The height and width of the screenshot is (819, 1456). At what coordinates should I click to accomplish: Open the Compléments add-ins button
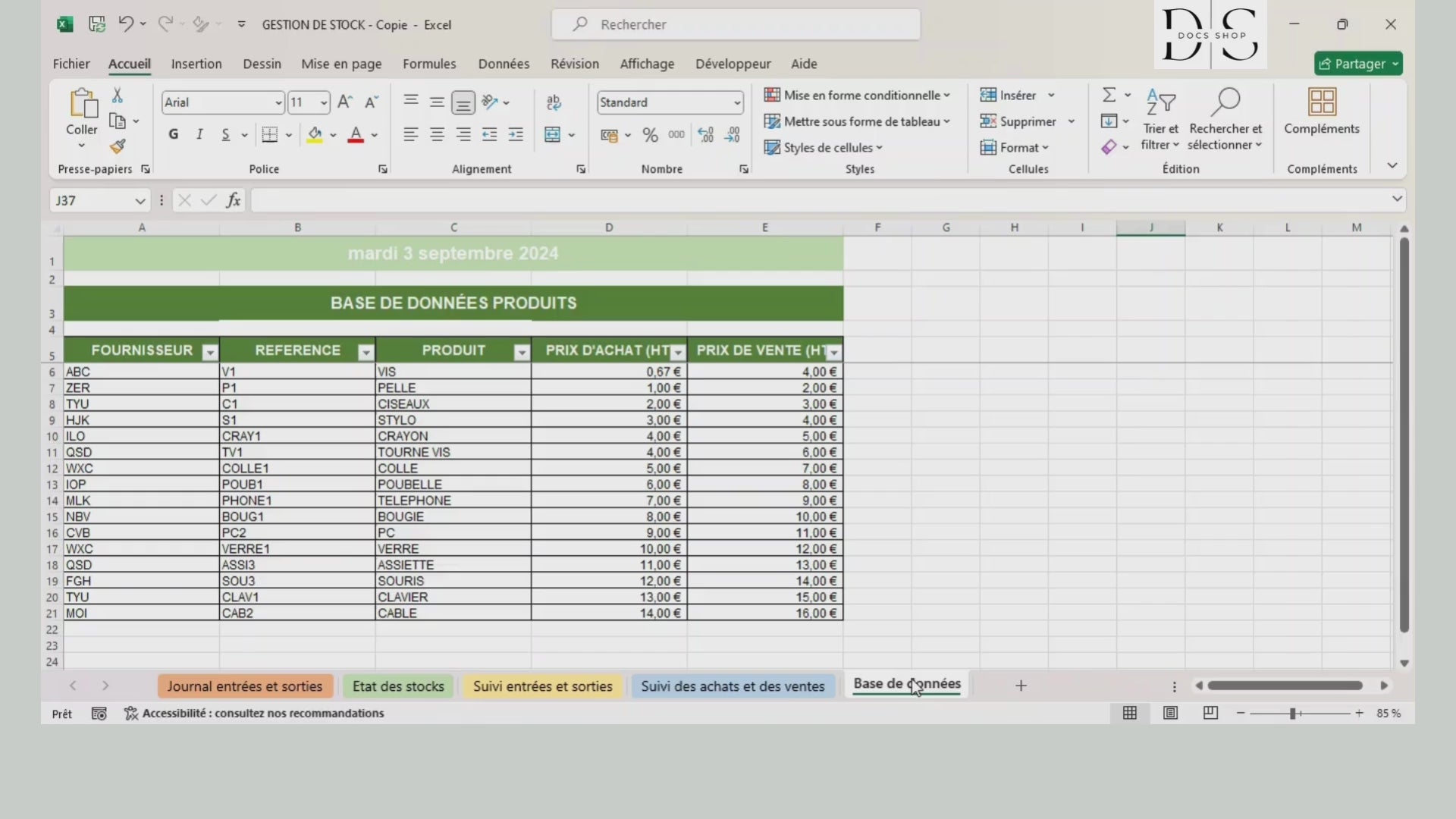pyautogui.click(x=1322, y=111)
